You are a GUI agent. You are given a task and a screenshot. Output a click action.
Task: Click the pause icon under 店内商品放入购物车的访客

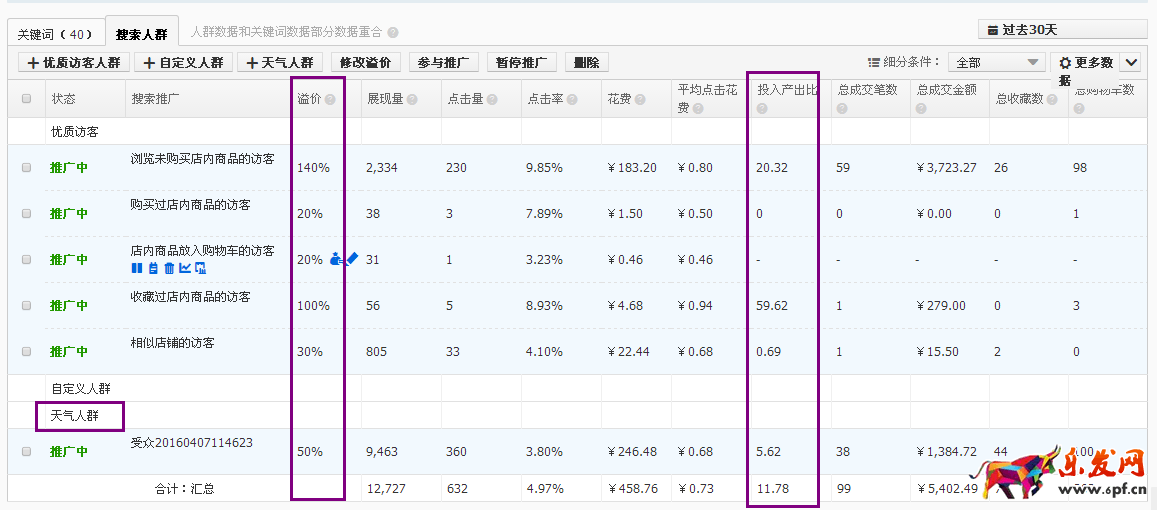tap(136, 268)
